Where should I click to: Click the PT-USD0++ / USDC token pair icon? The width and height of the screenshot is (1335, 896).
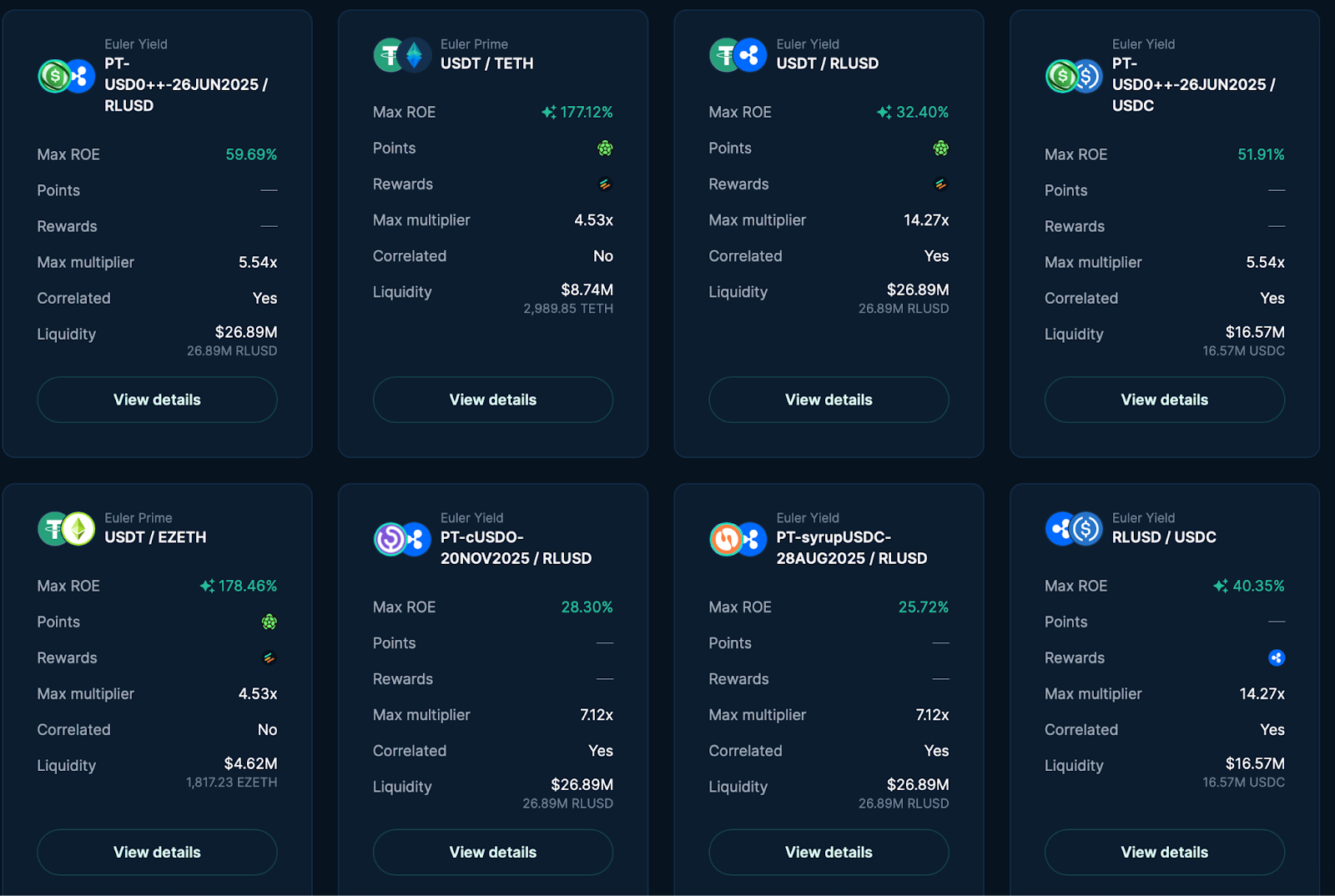tap(1075, 77)
